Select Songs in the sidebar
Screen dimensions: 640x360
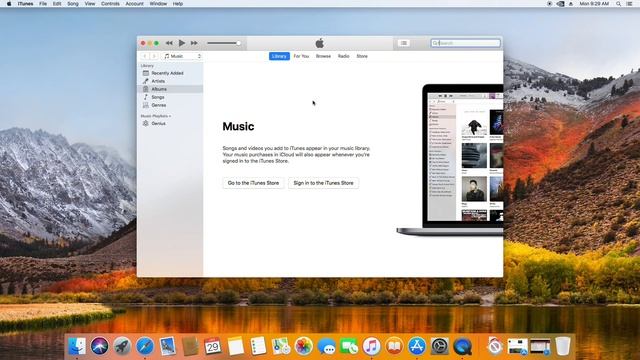click(170, 97)
